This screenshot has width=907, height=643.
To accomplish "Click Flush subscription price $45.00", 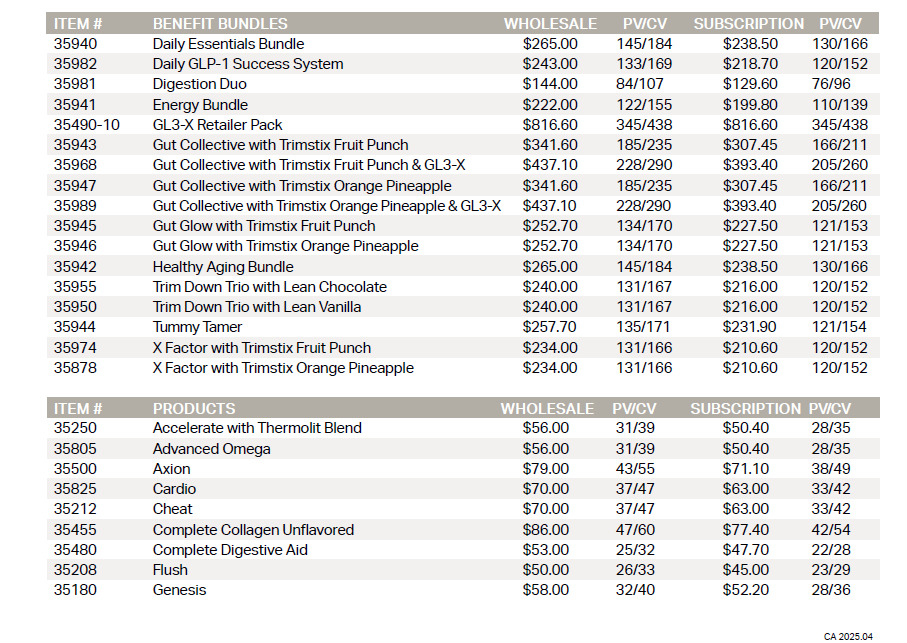I will pos(745,570).
